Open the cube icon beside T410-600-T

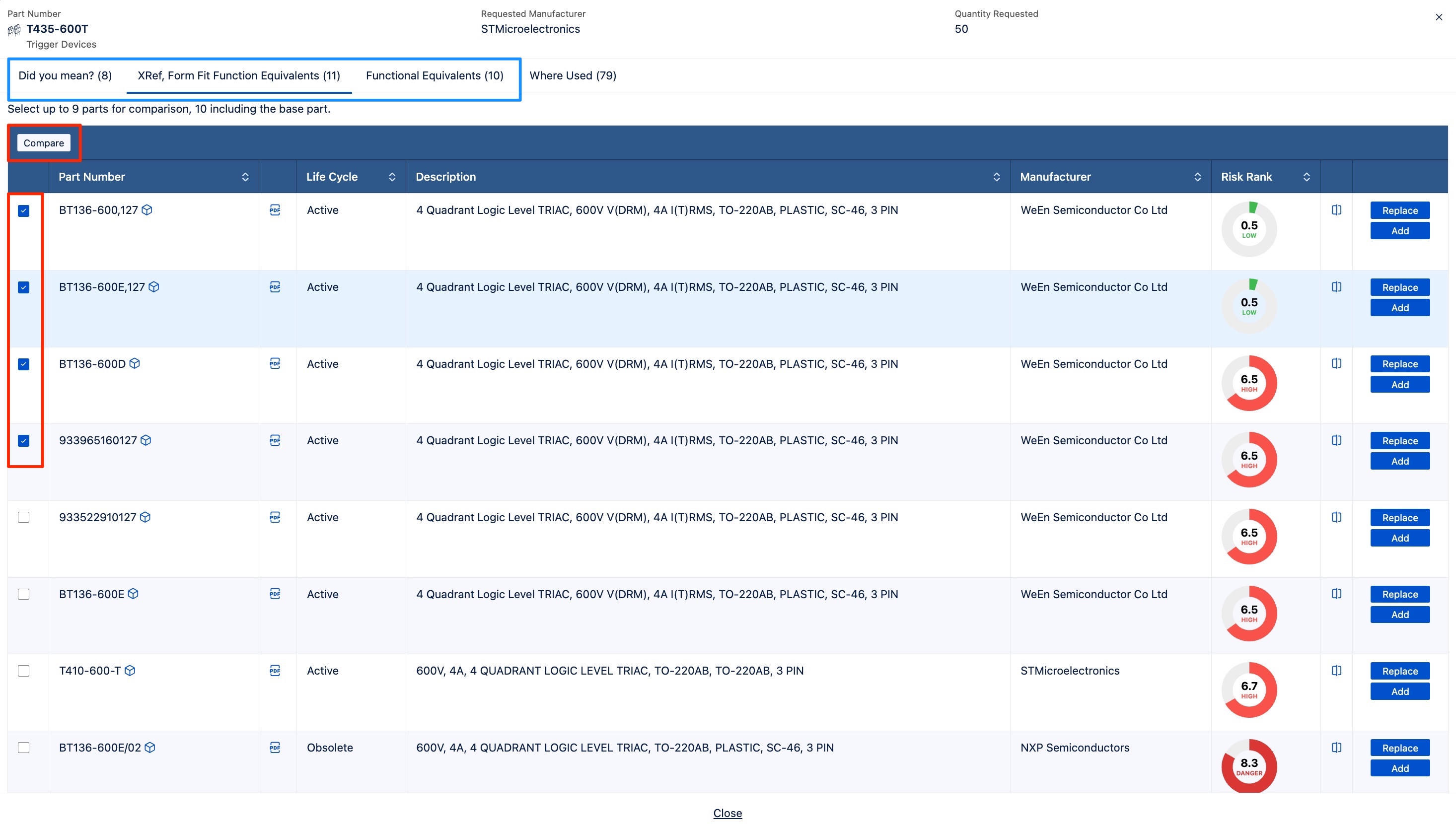[x=130, y=671]
